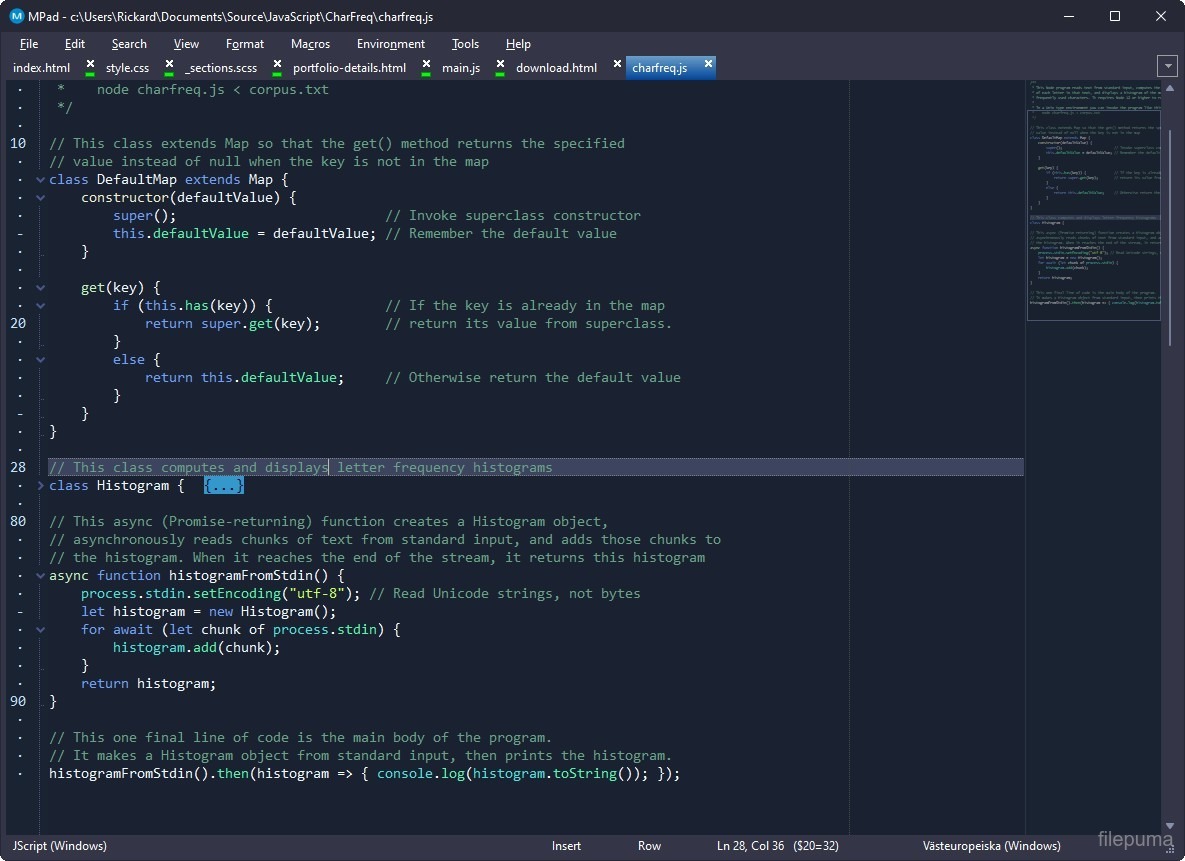This screenshot has width=1185, height=861.
Task: Close the style.css tab
Action: coord(169,66)
